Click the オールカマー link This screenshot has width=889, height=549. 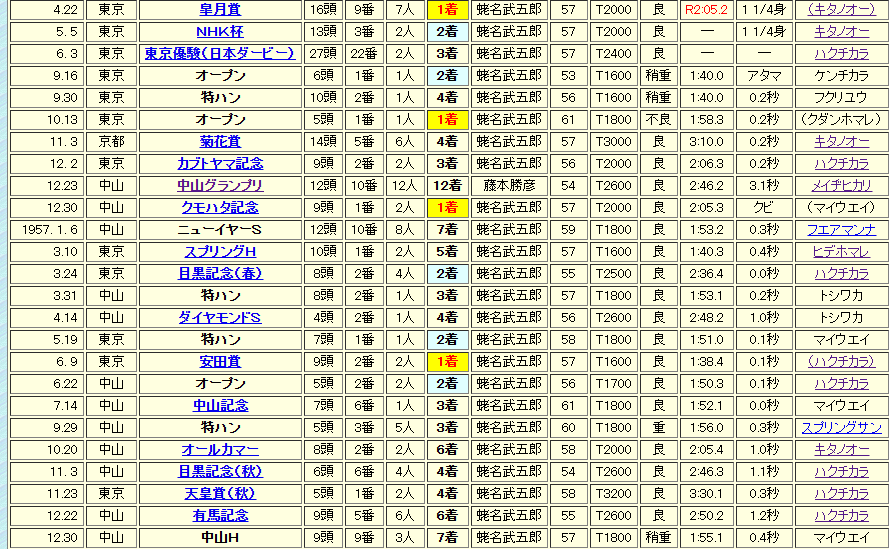(x=220, y=450)
